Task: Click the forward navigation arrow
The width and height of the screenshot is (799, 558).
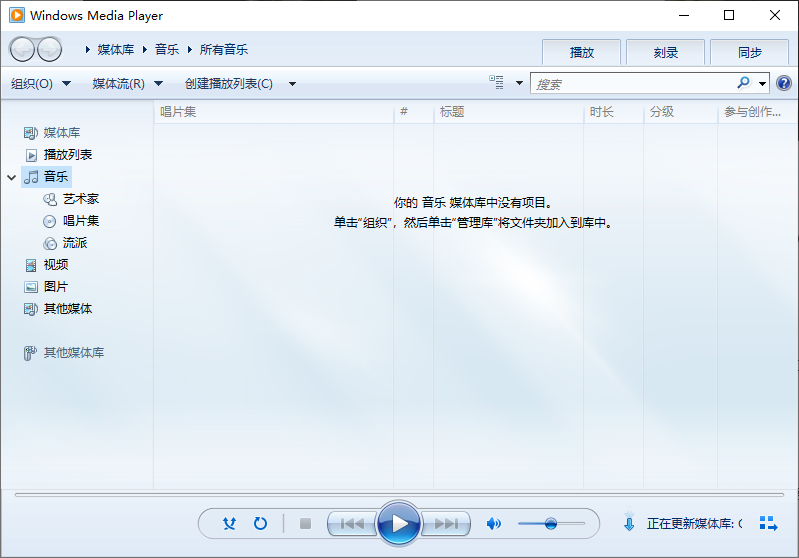Action: pos(49,50)
